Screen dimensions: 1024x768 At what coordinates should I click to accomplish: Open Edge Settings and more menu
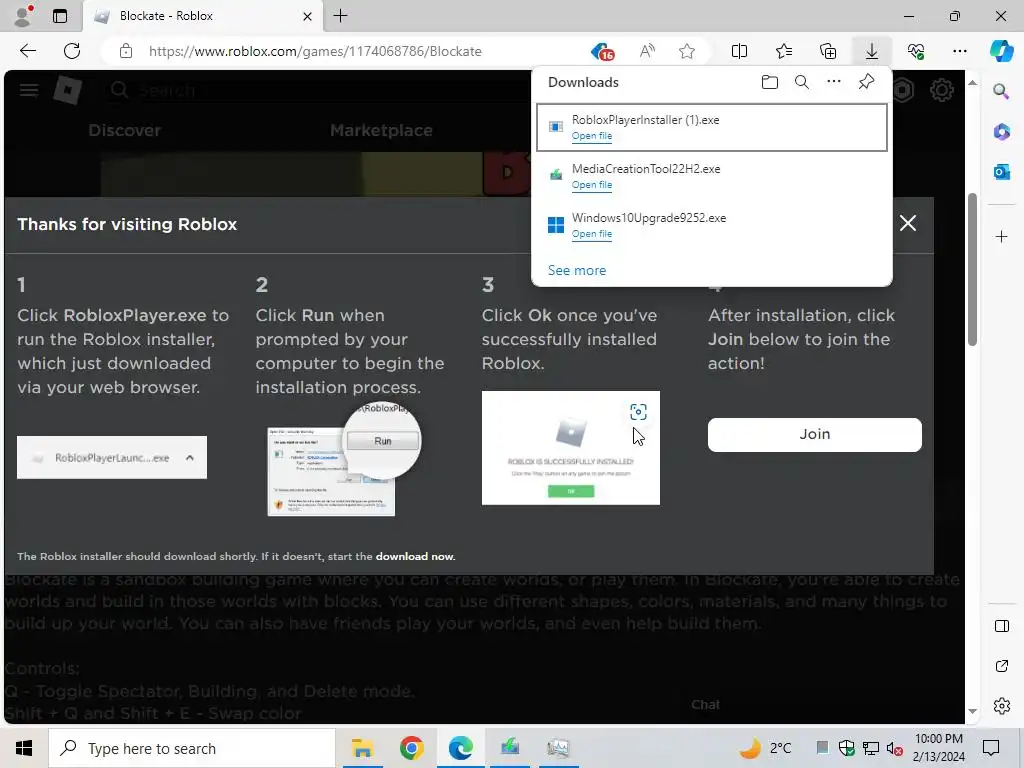point(959,51)
